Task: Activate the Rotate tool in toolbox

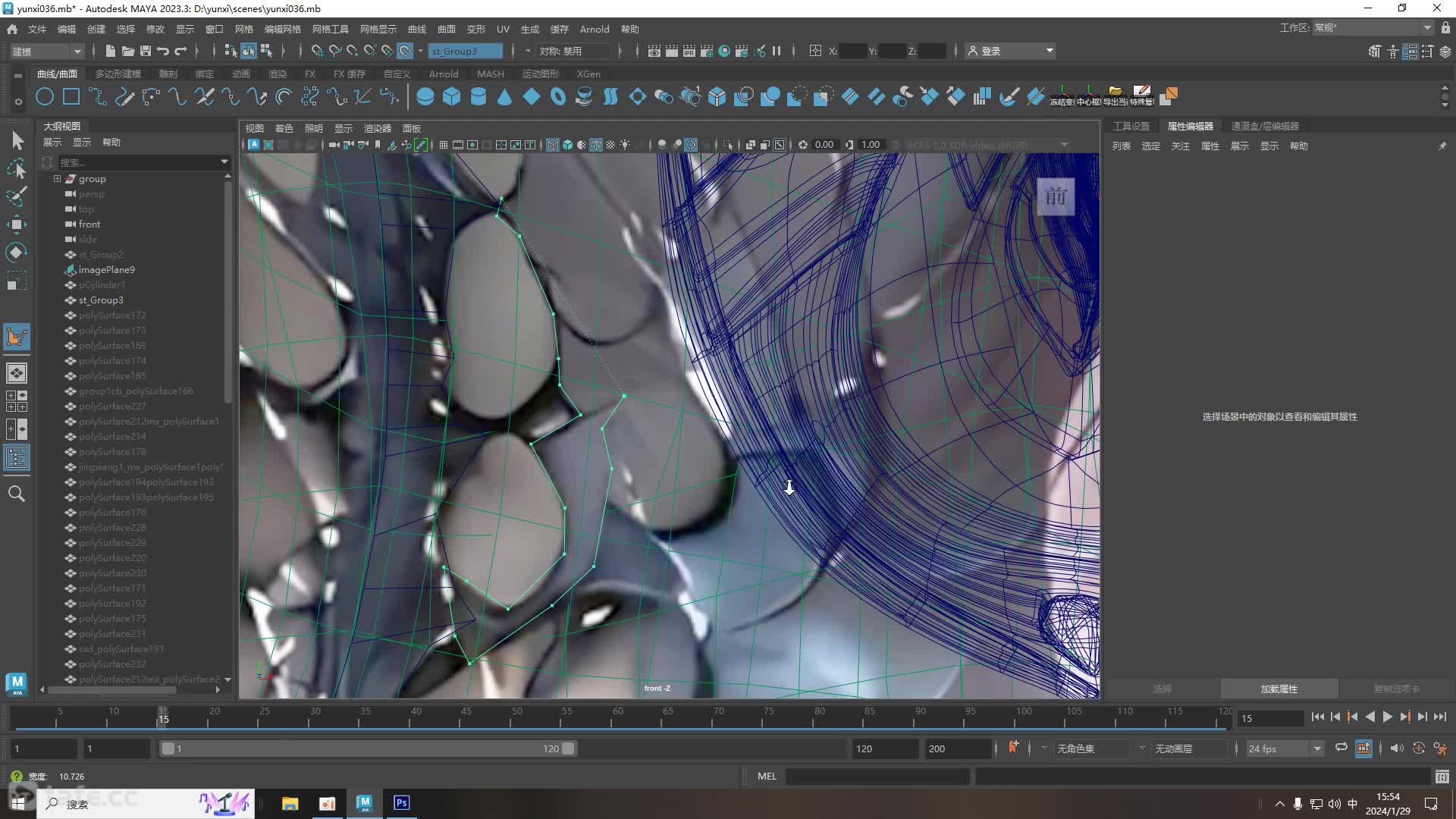Action: point(17,252)
